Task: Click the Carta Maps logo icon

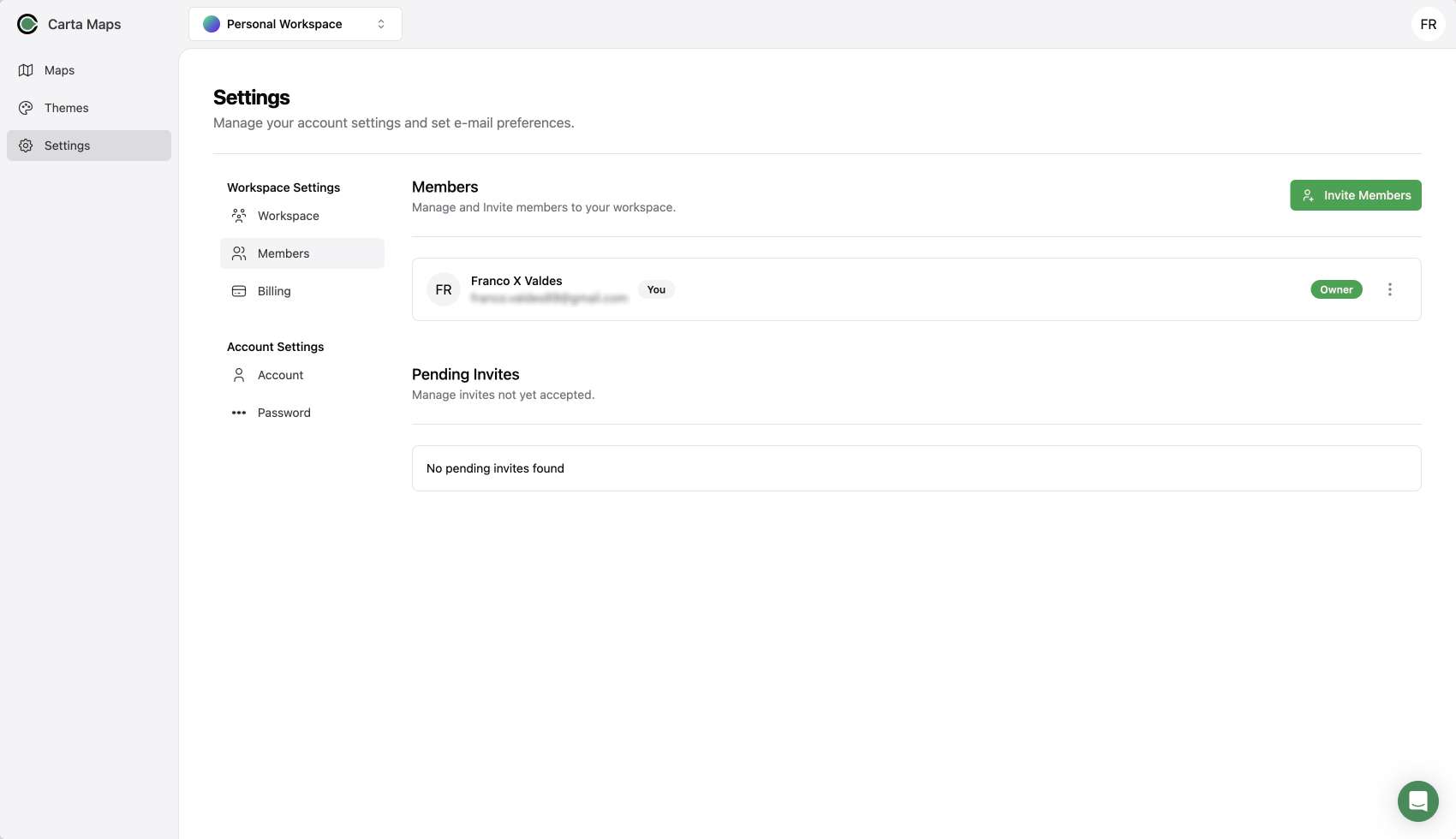Action: coord(27,24)
